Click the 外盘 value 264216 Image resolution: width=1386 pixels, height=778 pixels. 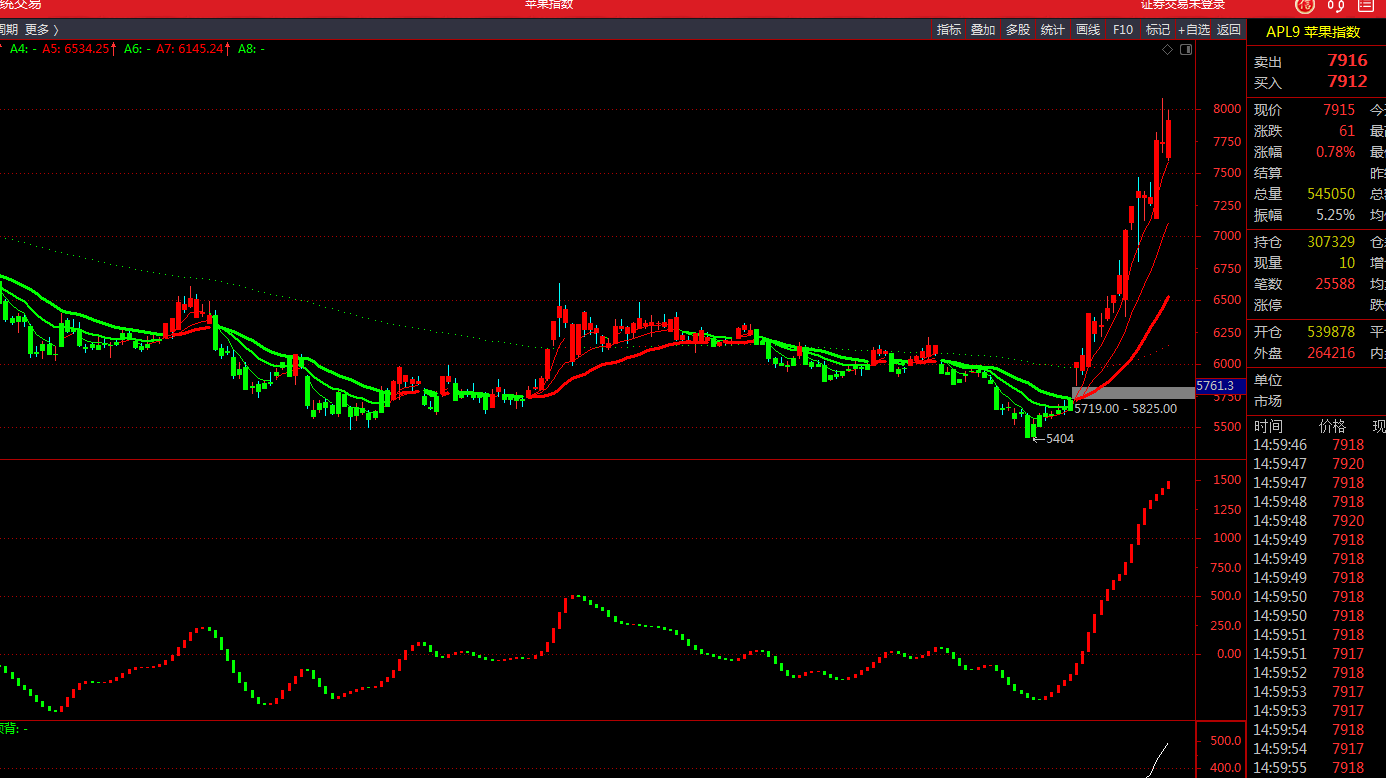point(1331,353)
